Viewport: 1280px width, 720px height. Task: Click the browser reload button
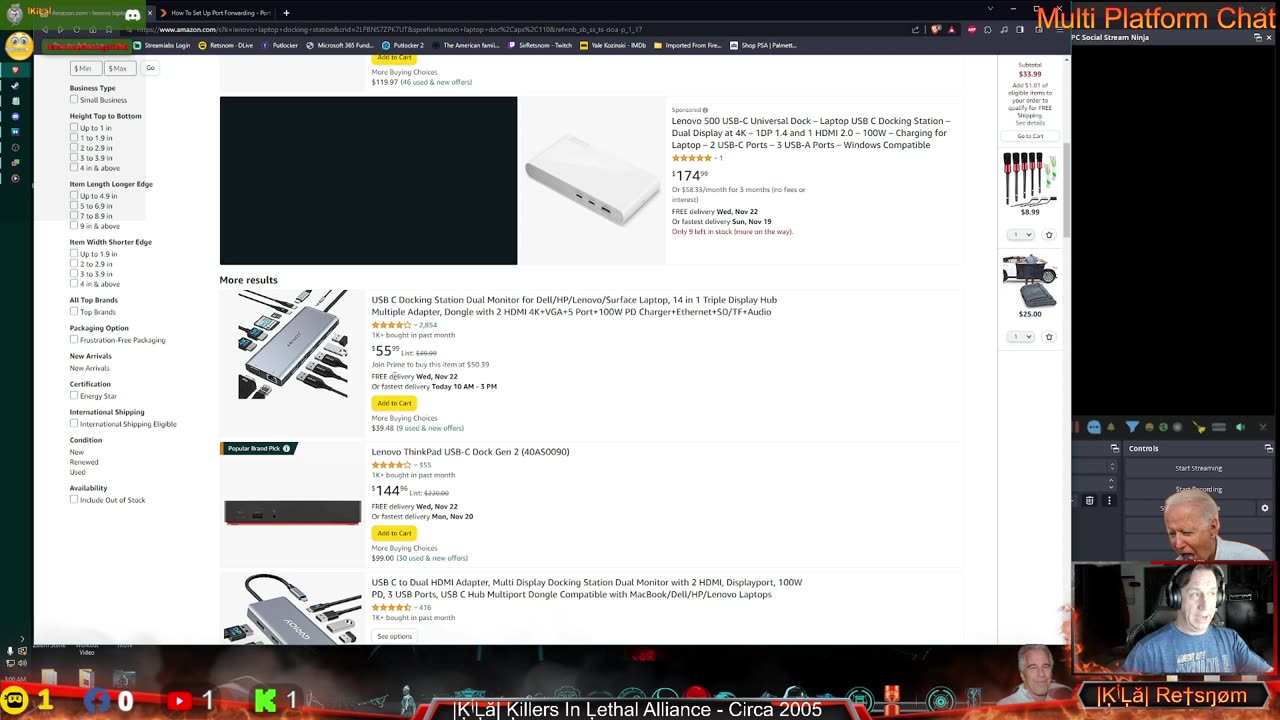(x=77, y=29)
